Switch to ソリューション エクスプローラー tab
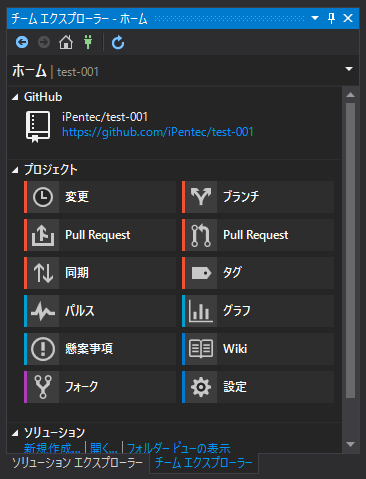The height and width of the screenshot is (479, 366). coord(78,463)
